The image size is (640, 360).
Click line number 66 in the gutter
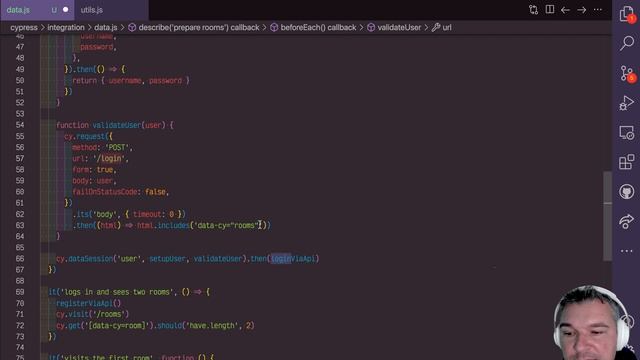coord(20,258)
